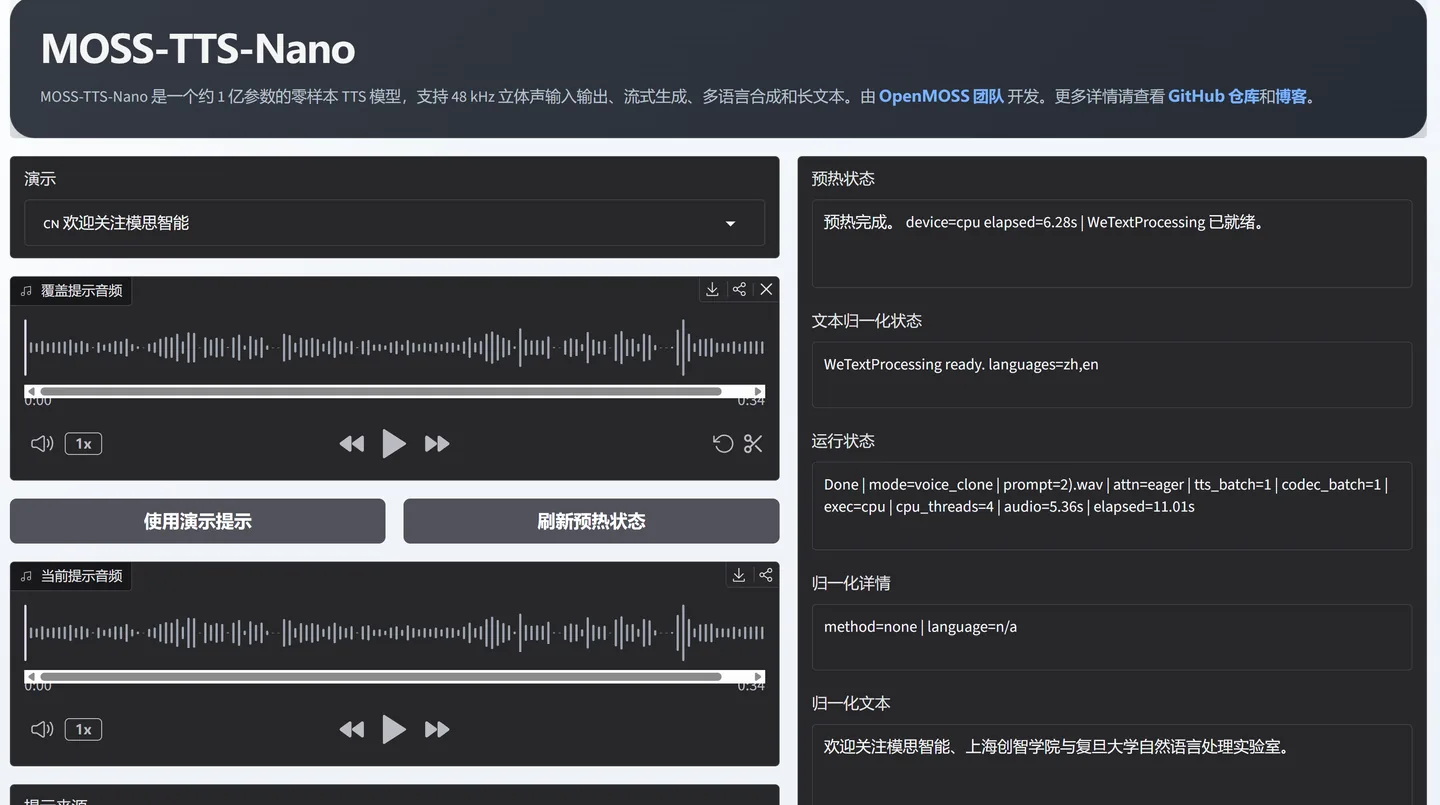Open the GitHub 仓库 link

1213,96
